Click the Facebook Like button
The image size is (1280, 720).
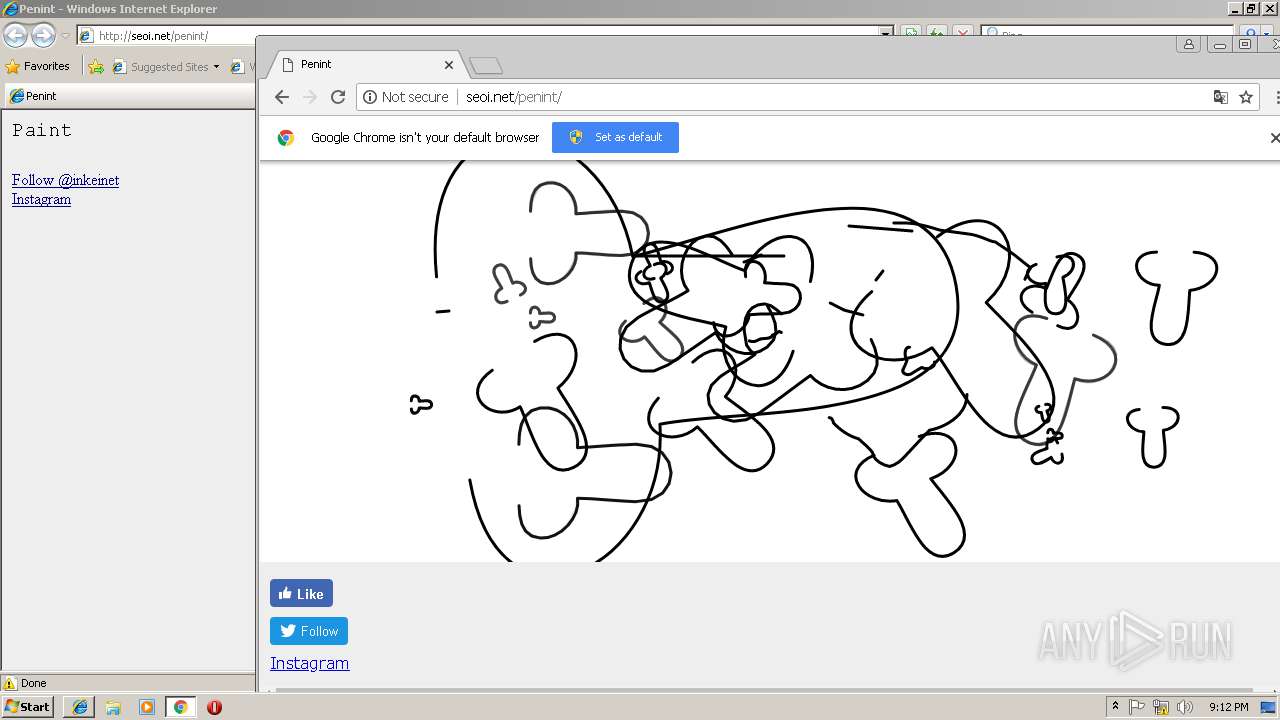pos(301,593)
